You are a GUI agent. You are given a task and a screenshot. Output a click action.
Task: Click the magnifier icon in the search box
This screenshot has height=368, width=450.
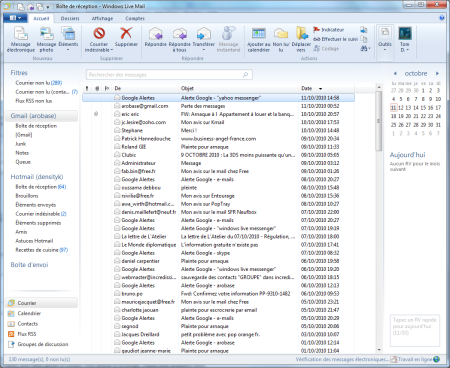click(246, 75)
